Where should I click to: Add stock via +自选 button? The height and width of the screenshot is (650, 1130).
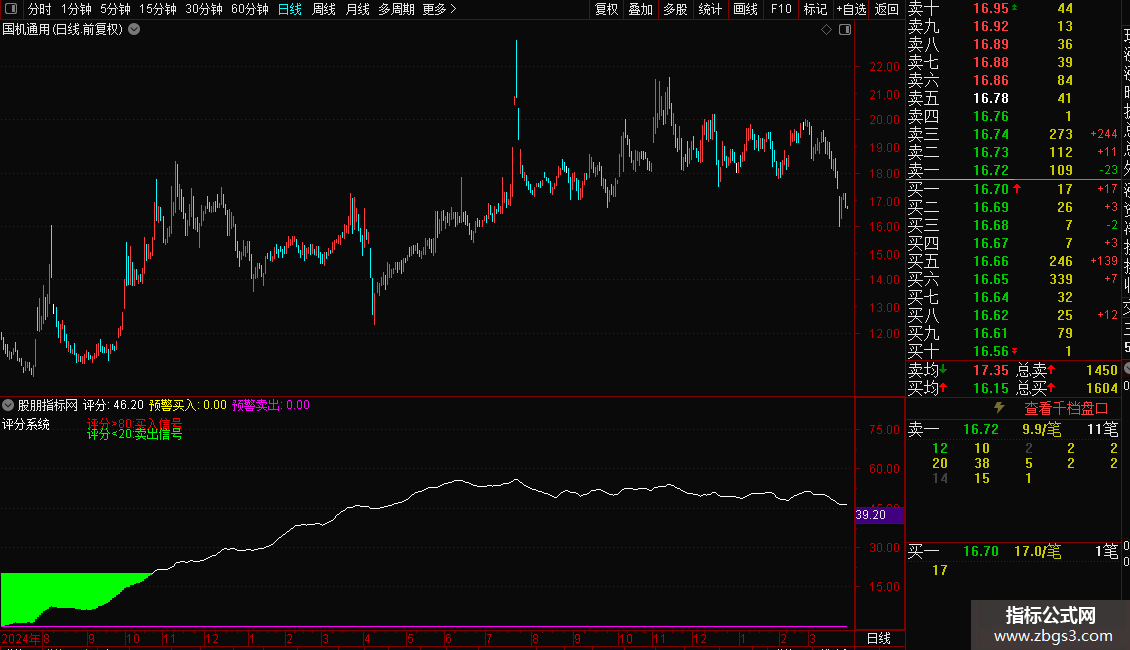[x=851, y=9]
